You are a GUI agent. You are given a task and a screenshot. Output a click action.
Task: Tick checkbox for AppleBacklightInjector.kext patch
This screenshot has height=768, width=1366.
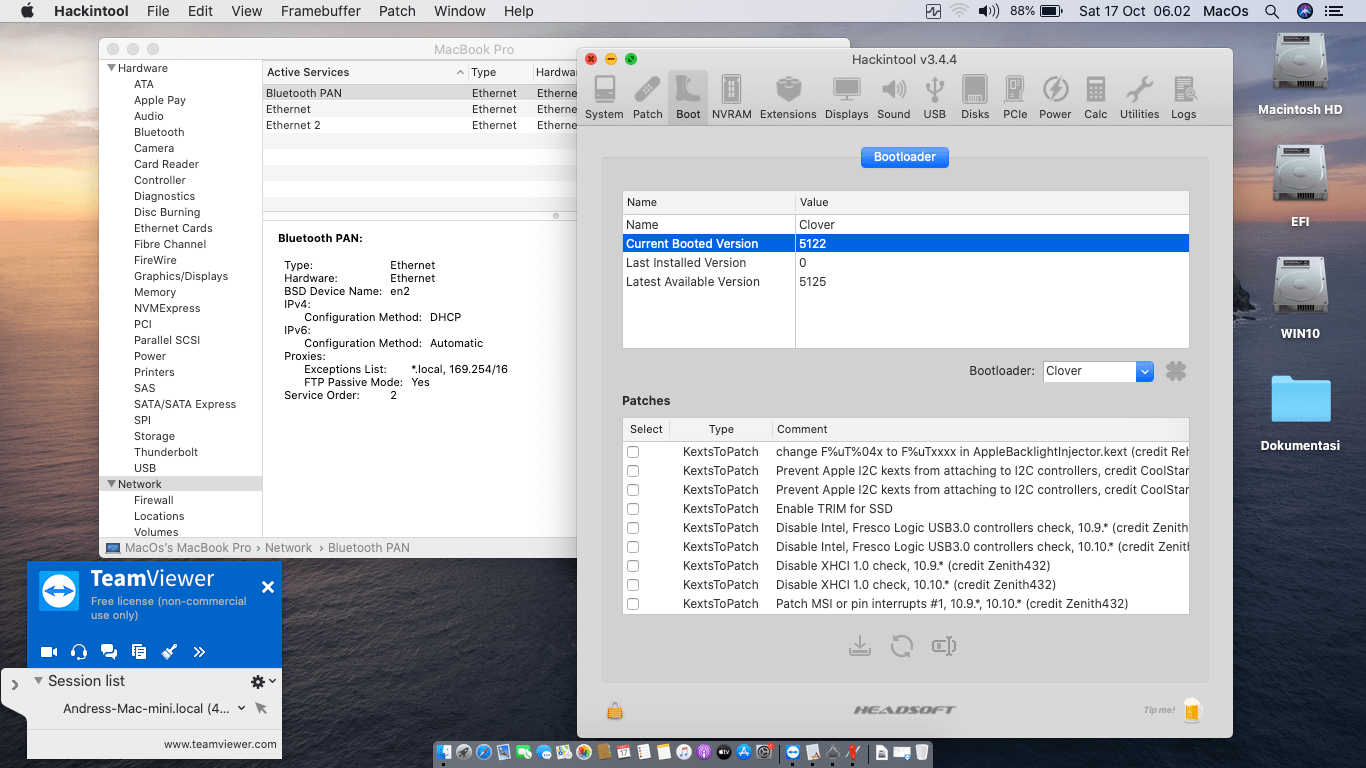coord(633,452)
